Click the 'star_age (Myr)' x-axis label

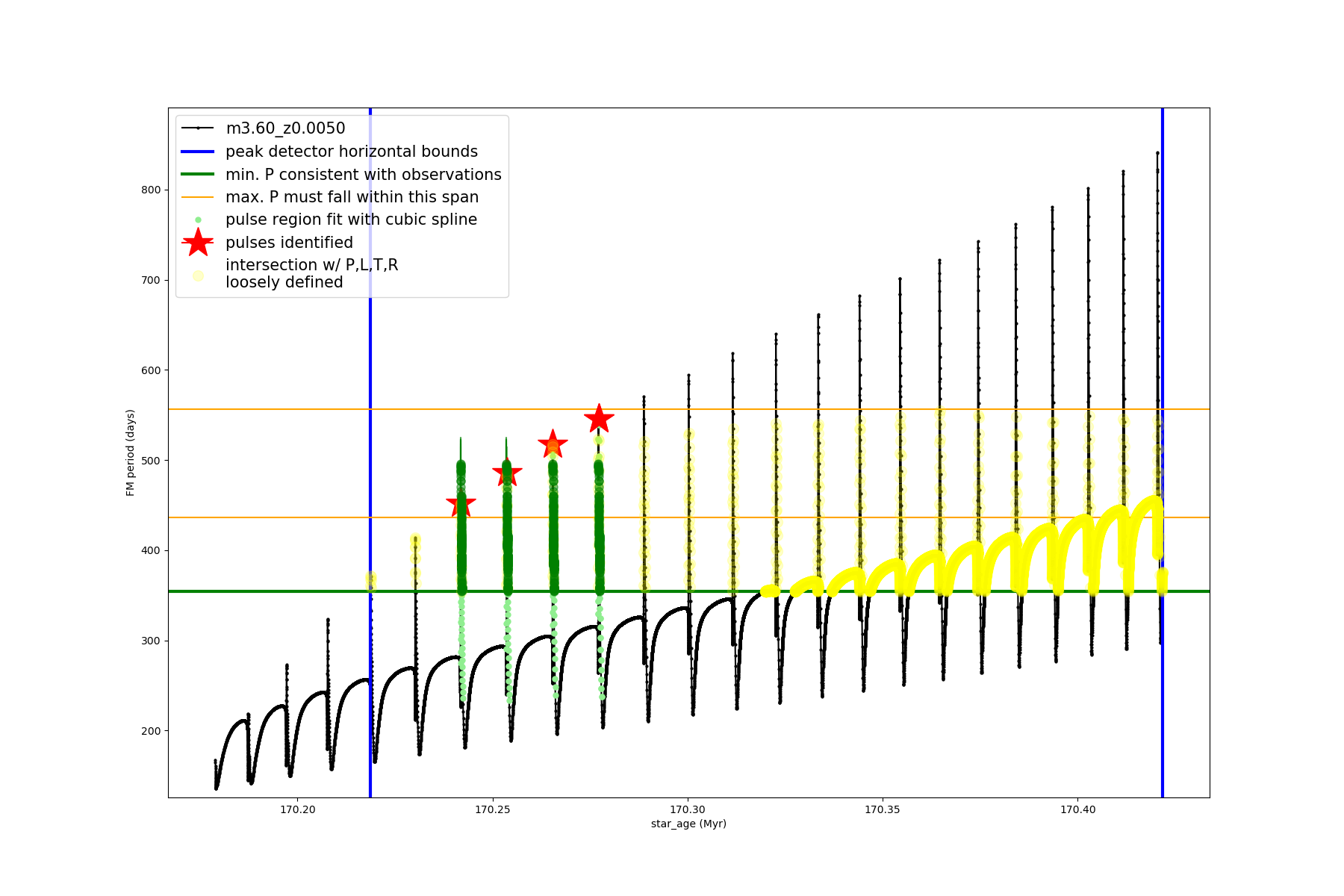click(688, 824)
